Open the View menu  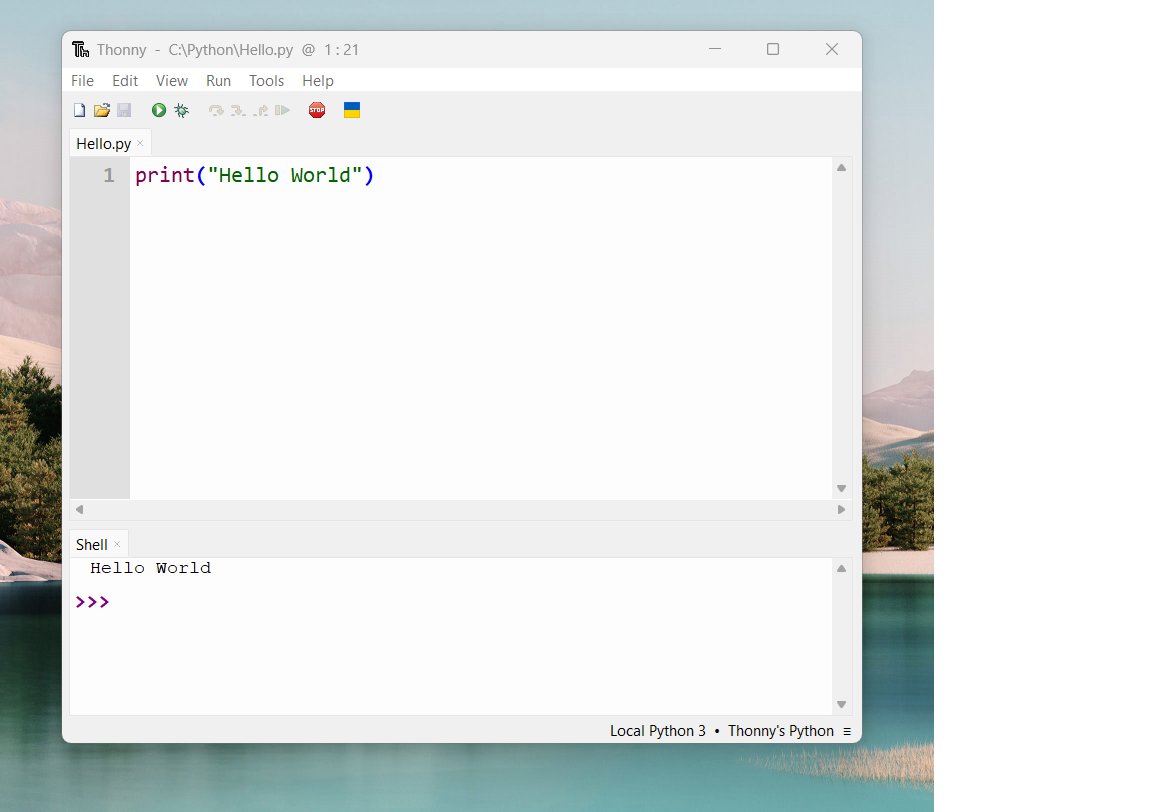[172, 81]
